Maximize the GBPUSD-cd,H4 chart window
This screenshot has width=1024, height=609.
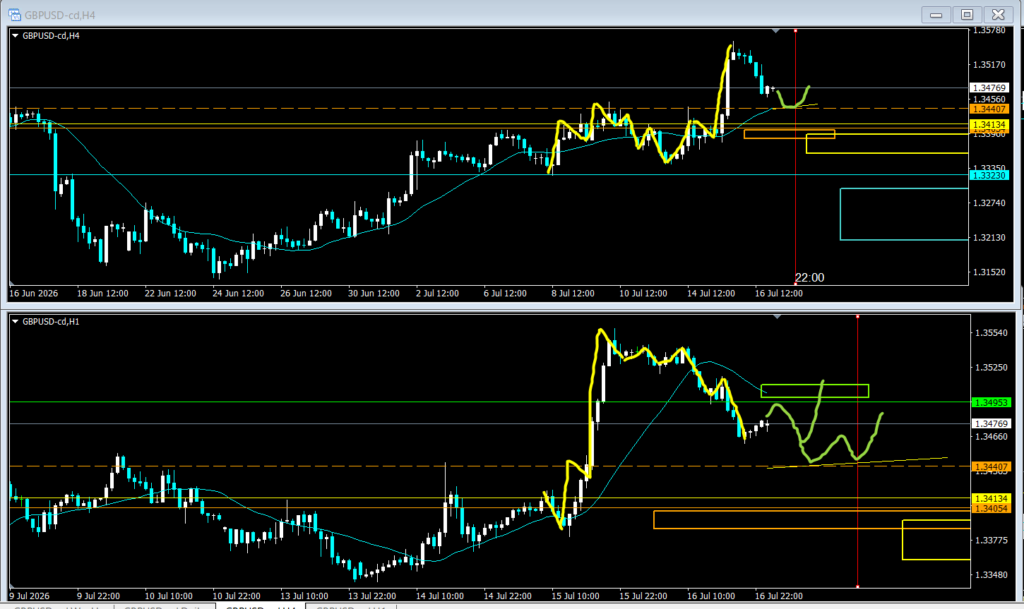tap(967, 14)
